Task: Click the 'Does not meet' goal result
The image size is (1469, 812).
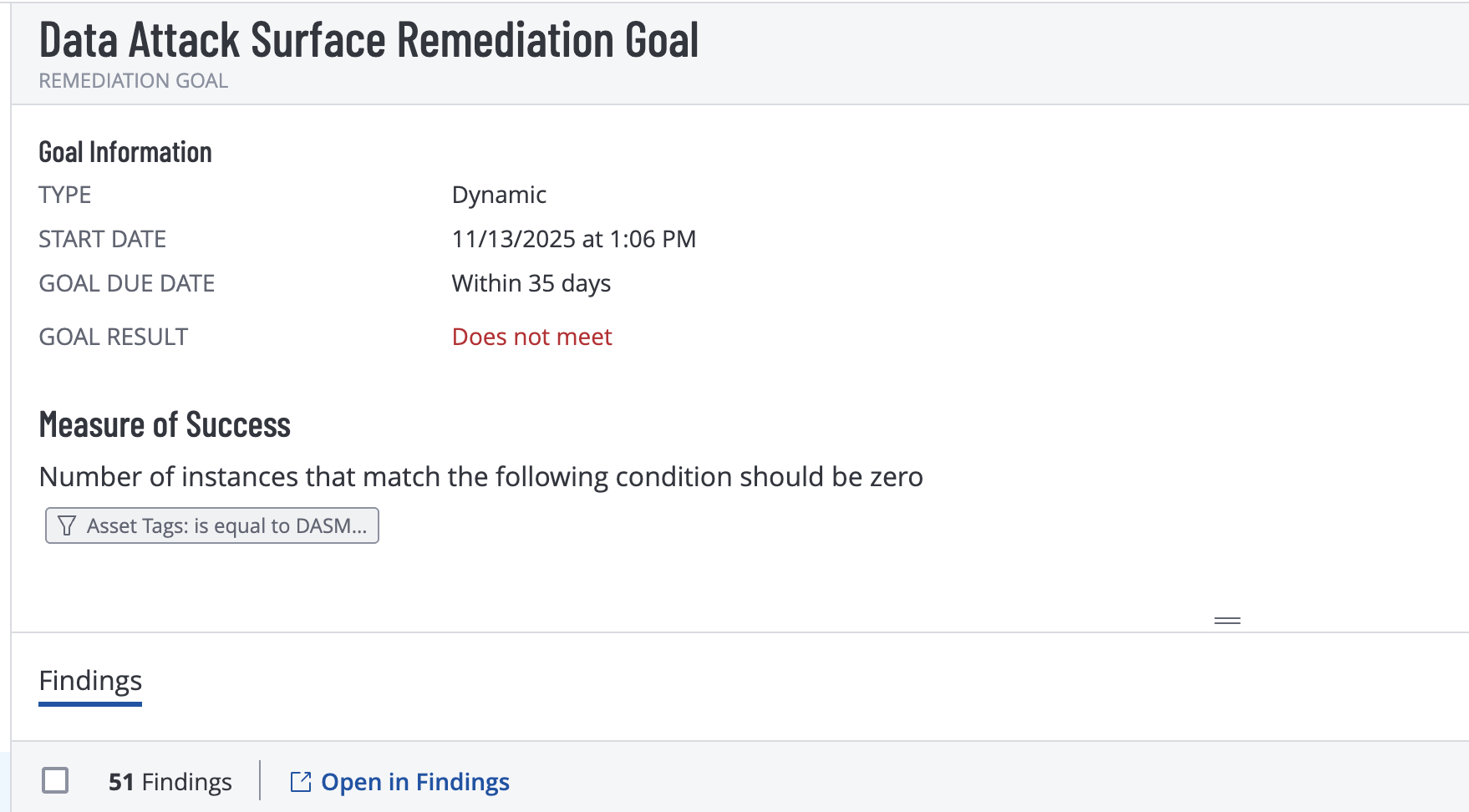Action: point(531,337)
